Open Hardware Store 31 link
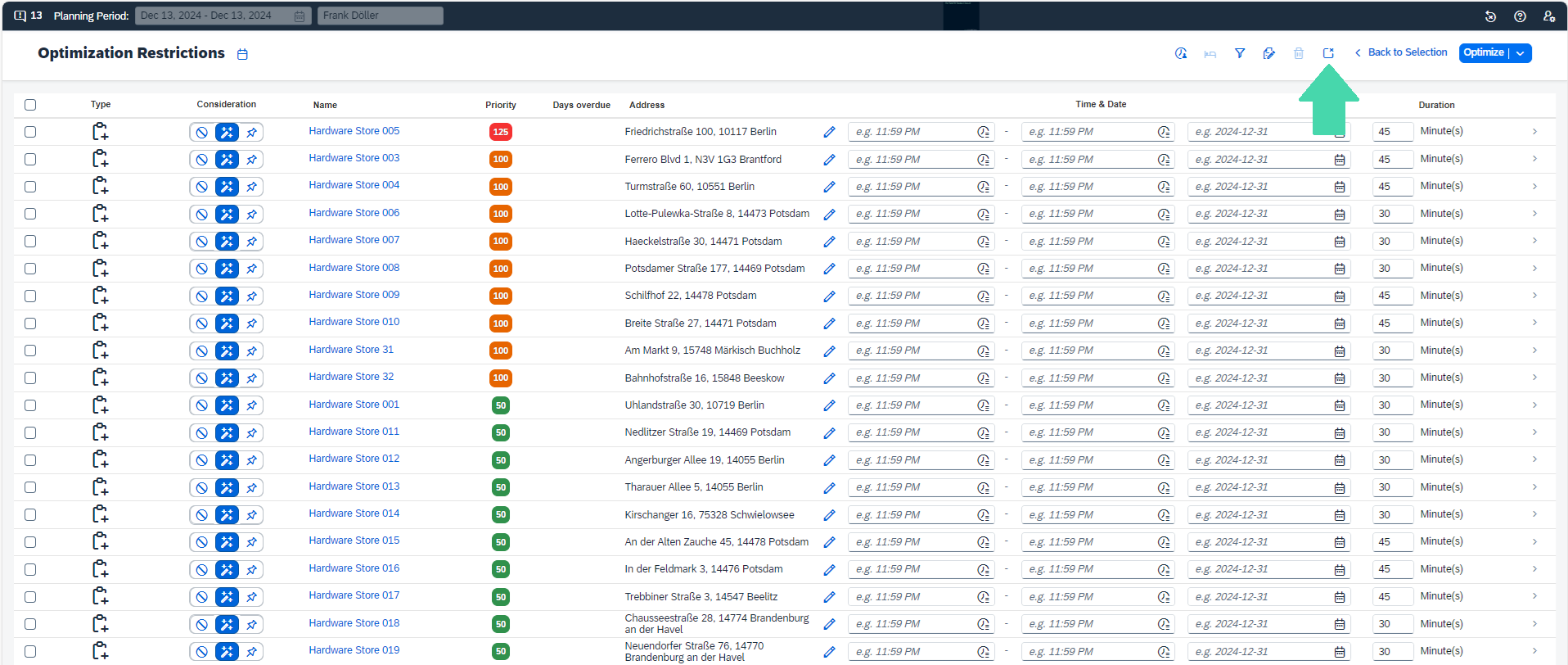The image size is (1568, 665). tap(351, 350)
